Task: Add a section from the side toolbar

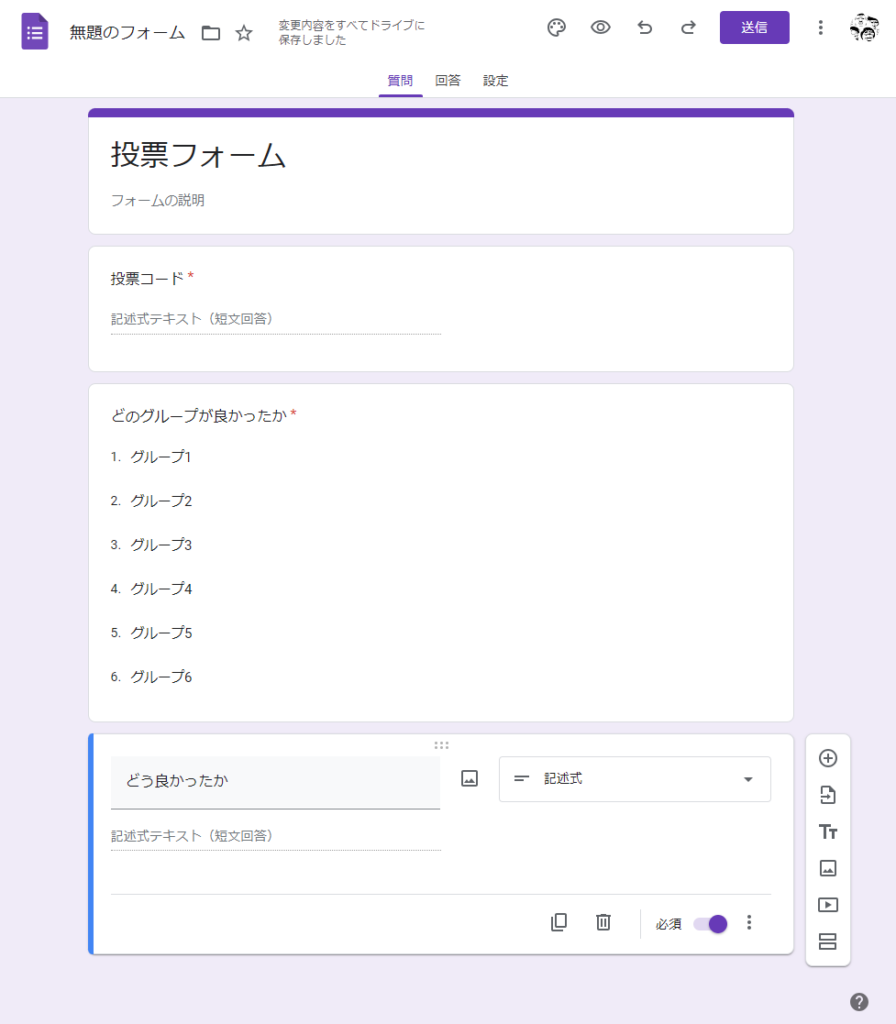Action: [x=827, y=941]
